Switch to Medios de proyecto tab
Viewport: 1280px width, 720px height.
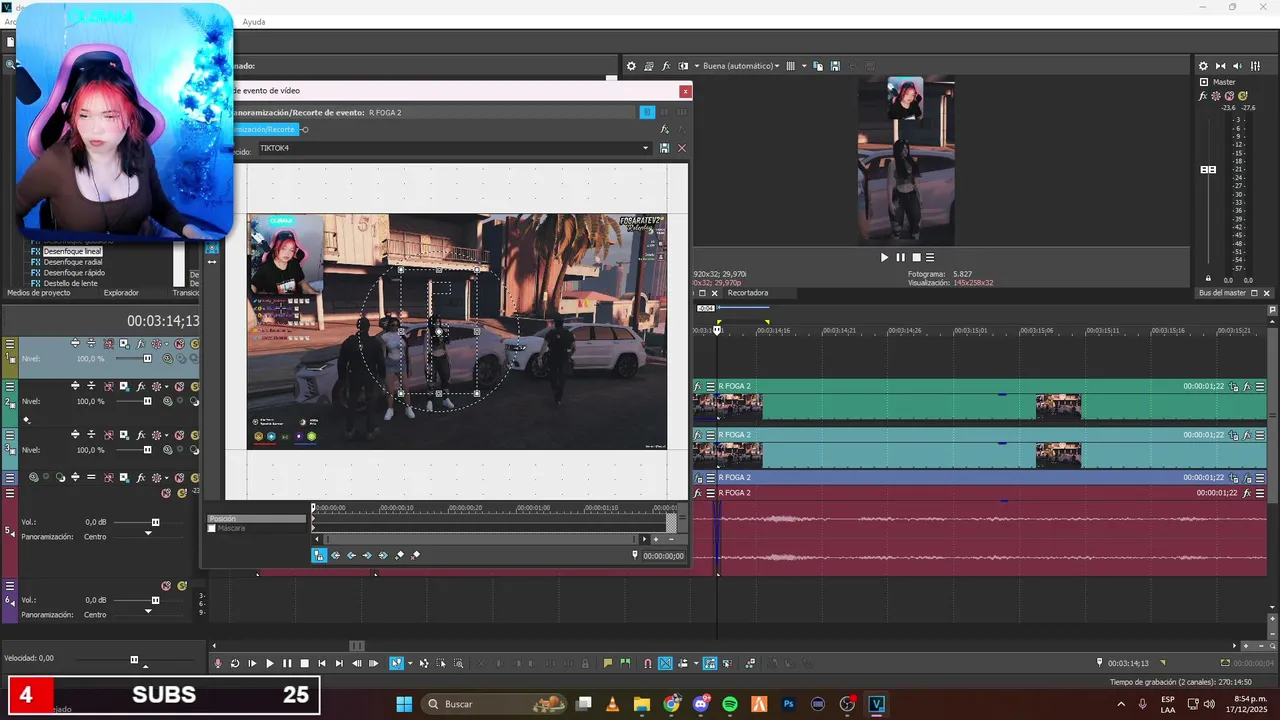coord(39,293)
